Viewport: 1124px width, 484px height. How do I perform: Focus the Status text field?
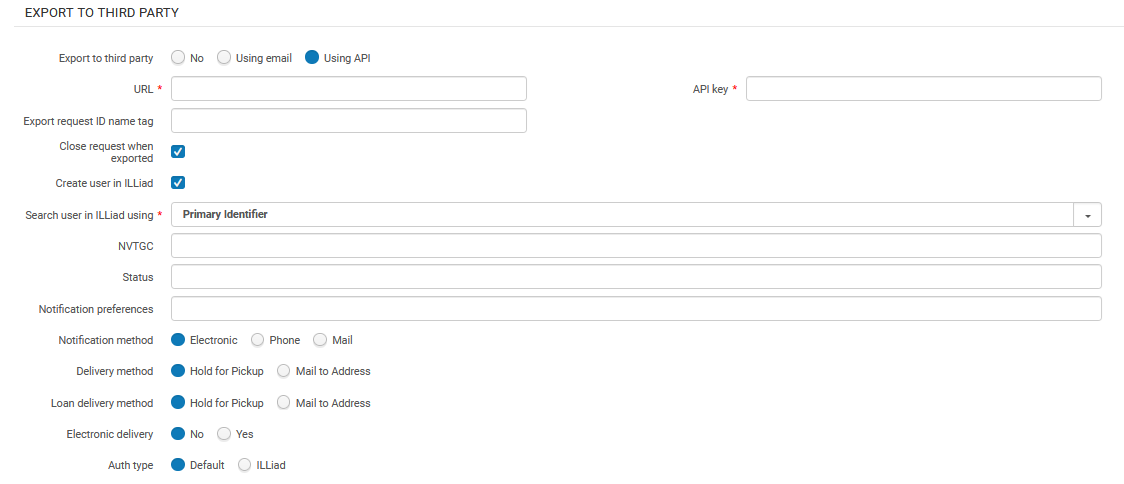(636, 277)
